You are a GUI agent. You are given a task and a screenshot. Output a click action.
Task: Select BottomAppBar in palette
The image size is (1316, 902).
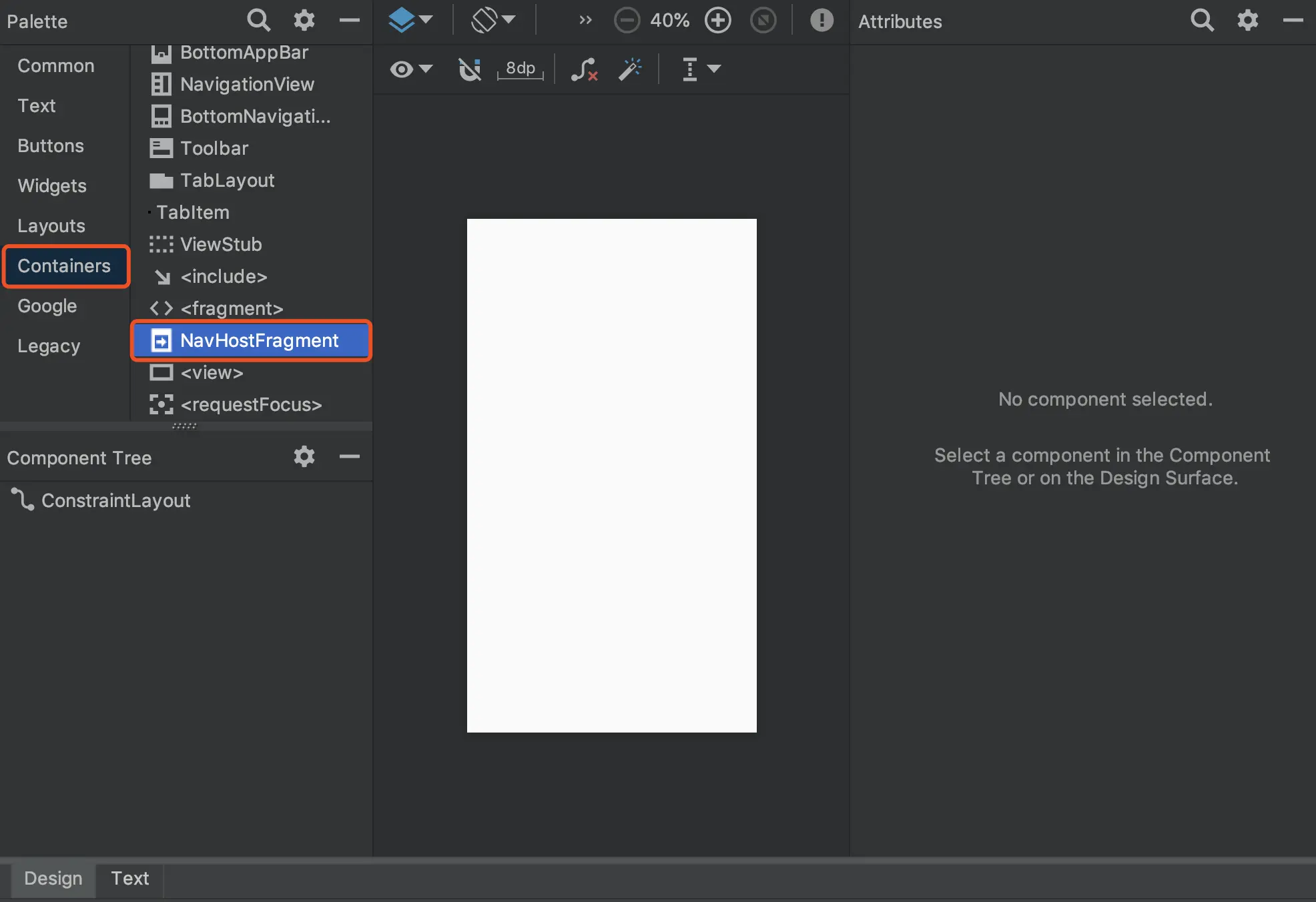point(252,53)
